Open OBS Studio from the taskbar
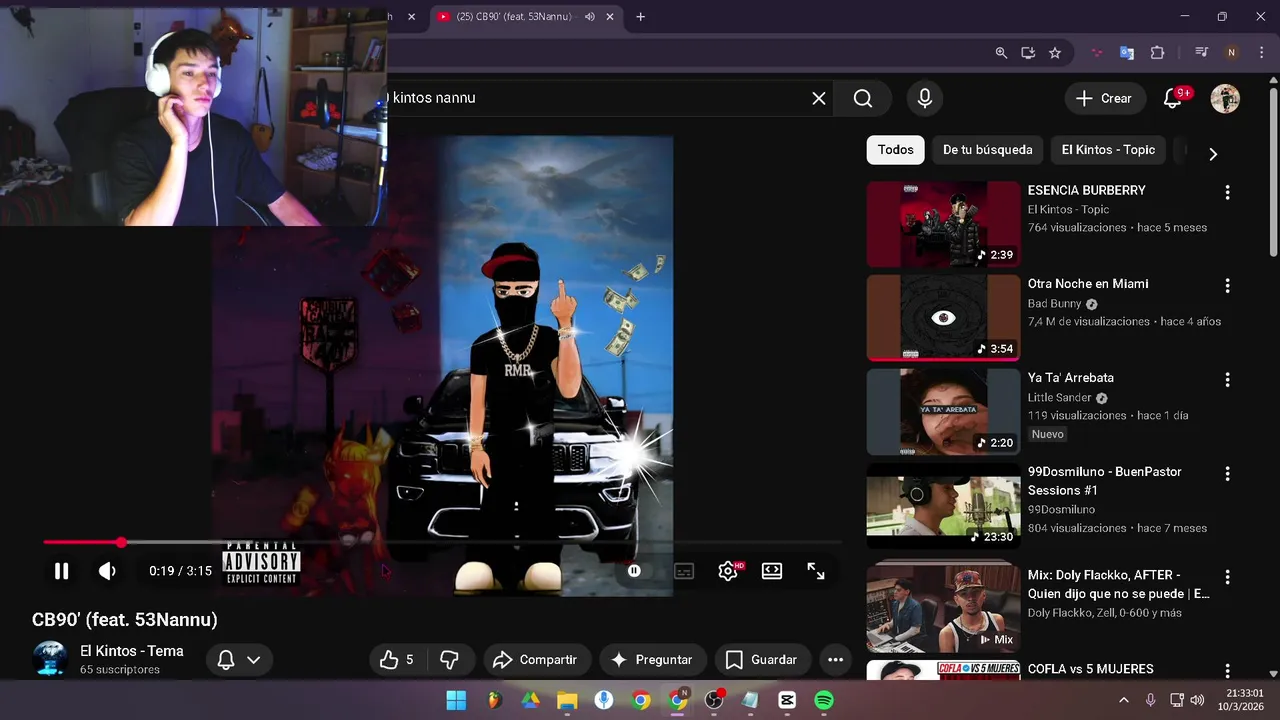The width and height of the screenshot is (1280, 720). (714, 700)
